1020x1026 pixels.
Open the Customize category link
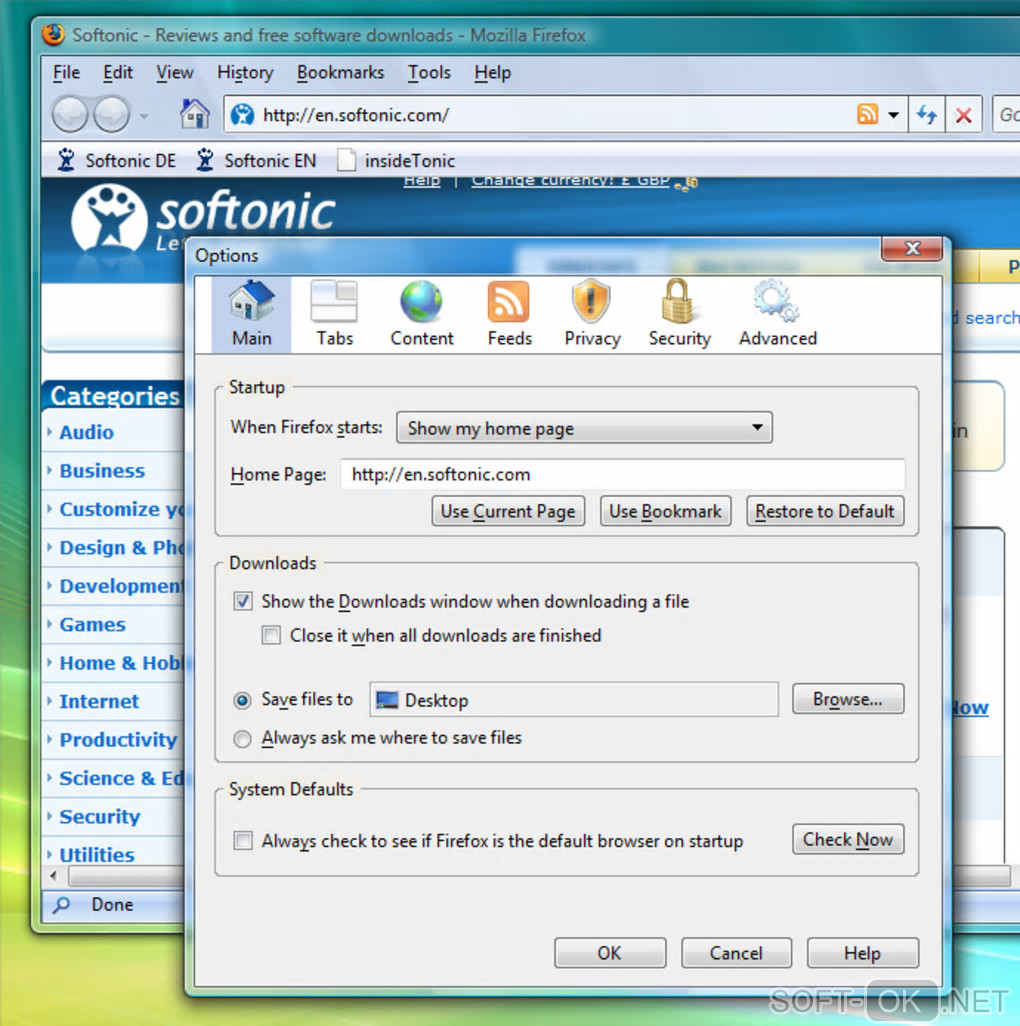(x=121, y=509)
